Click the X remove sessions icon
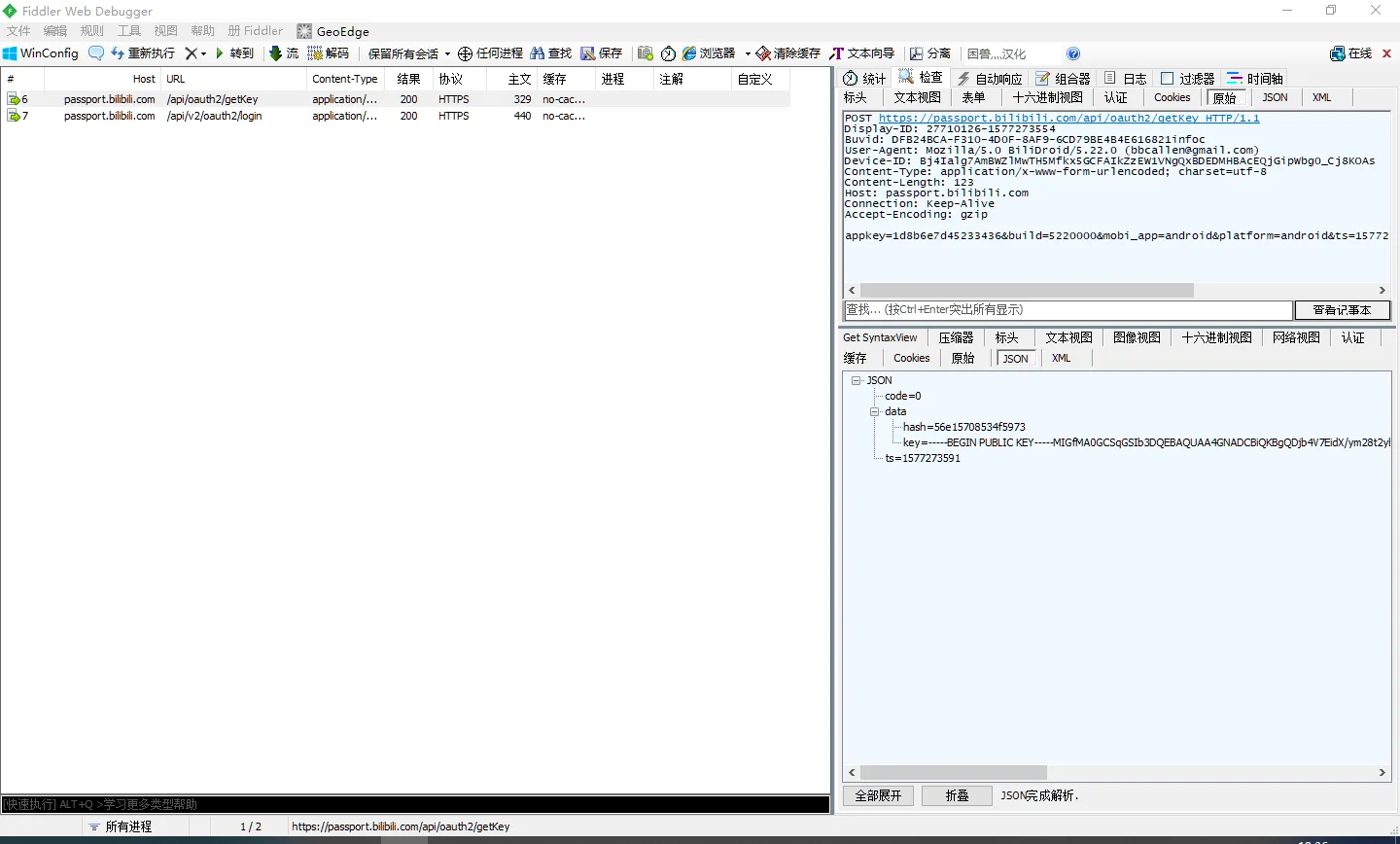 pos(191,53)
